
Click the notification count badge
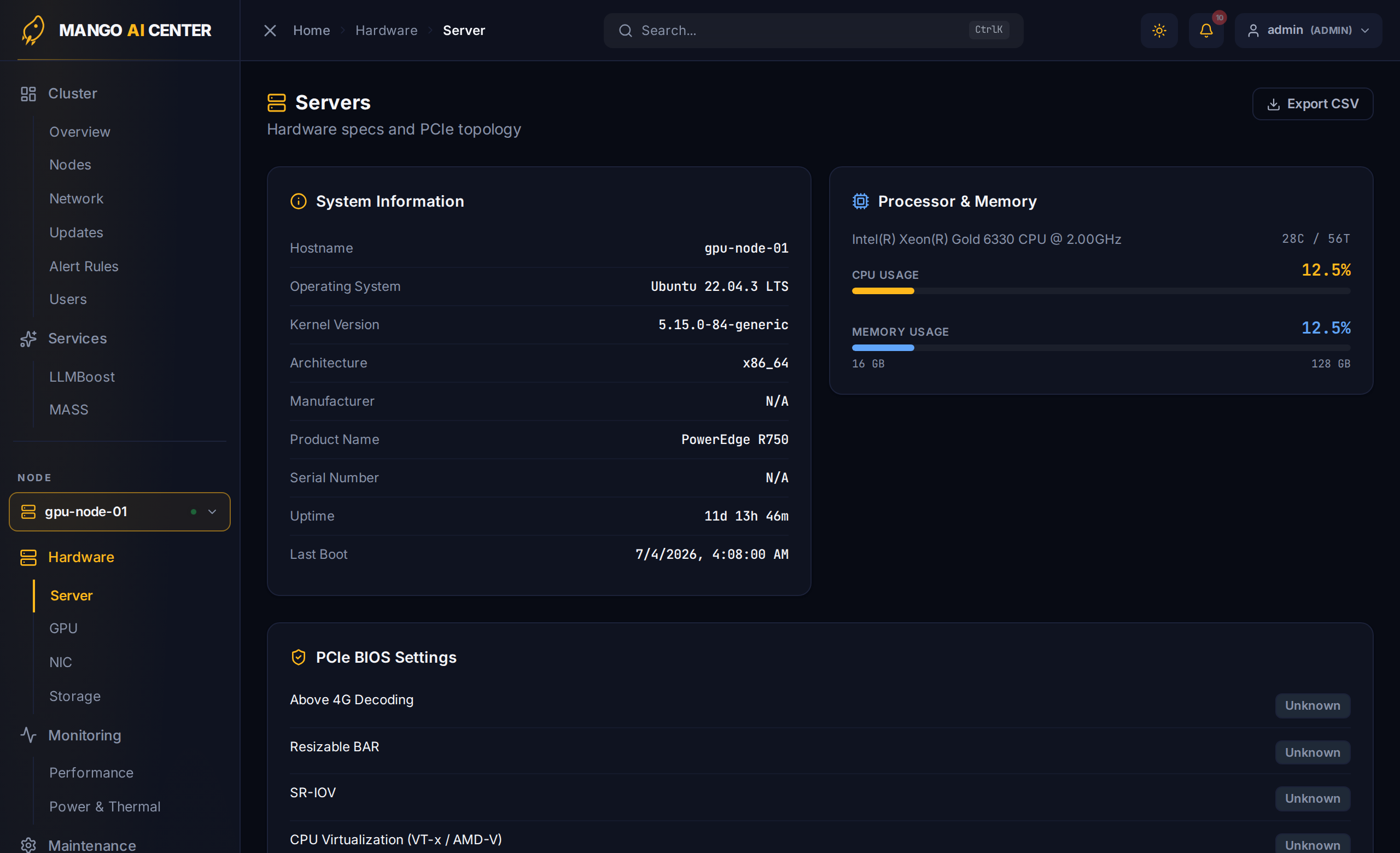pos(1220,17)
